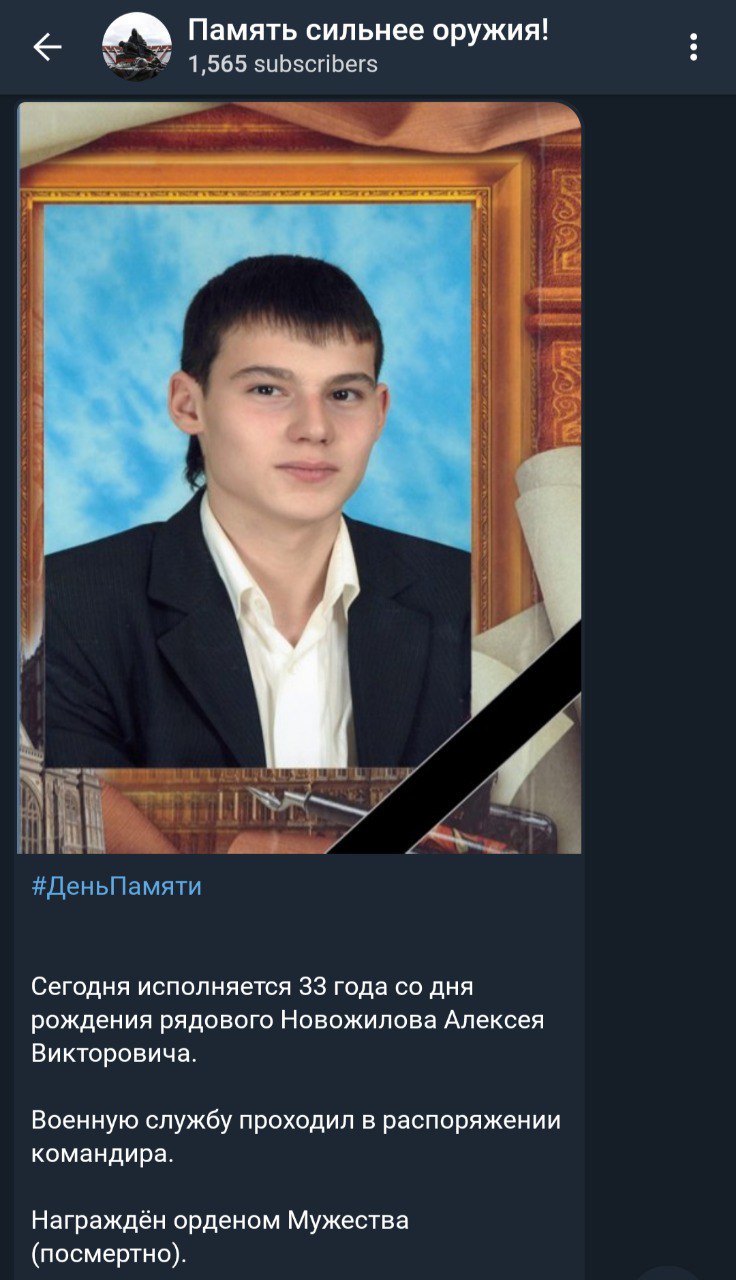Open the three-dot options menu
The height and width of the screenshot is (1280, 736).
coord(693,47)
